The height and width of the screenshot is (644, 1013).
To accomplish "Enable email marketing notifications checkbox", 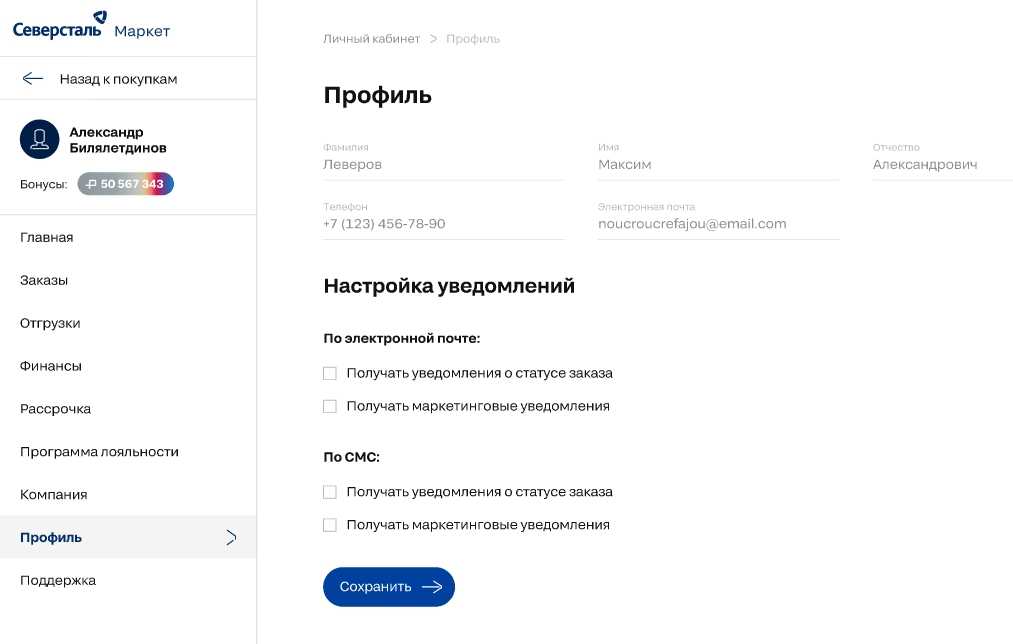I will (x=330, y=406).
